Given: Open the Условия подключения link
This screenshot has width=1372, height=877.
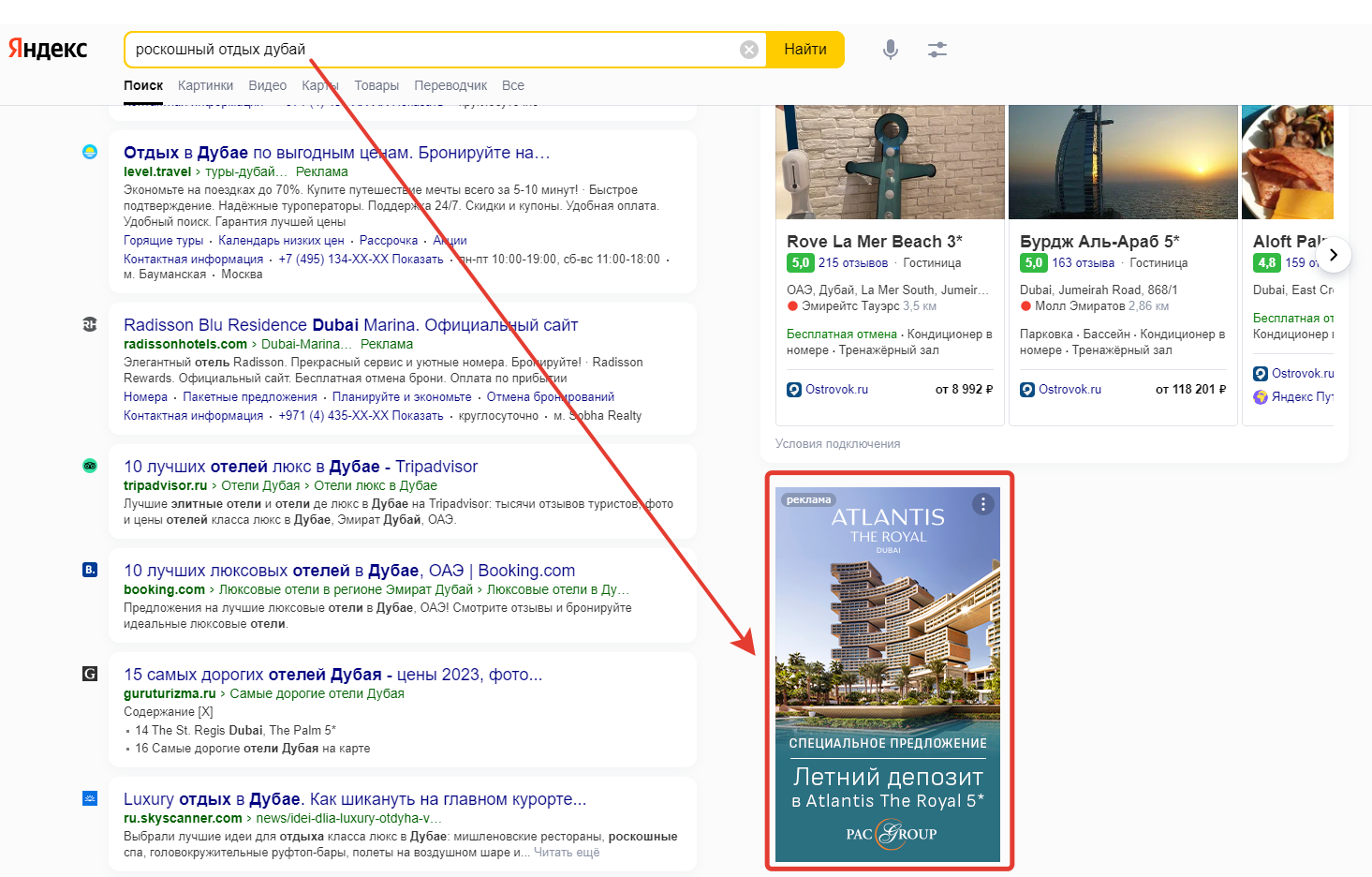Looking at the screenshot, I should tap(838, 444).
